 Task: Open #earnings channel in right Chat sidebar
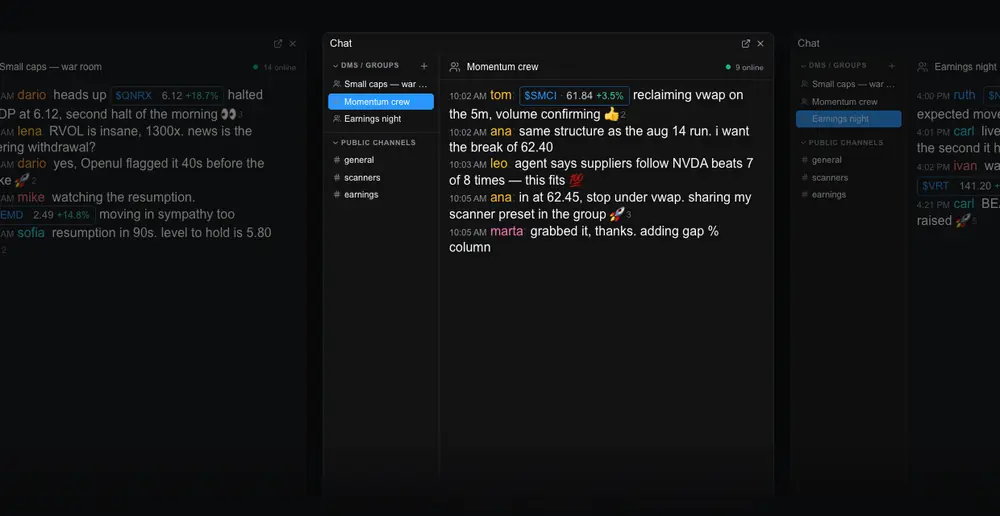tap(849, 195)
